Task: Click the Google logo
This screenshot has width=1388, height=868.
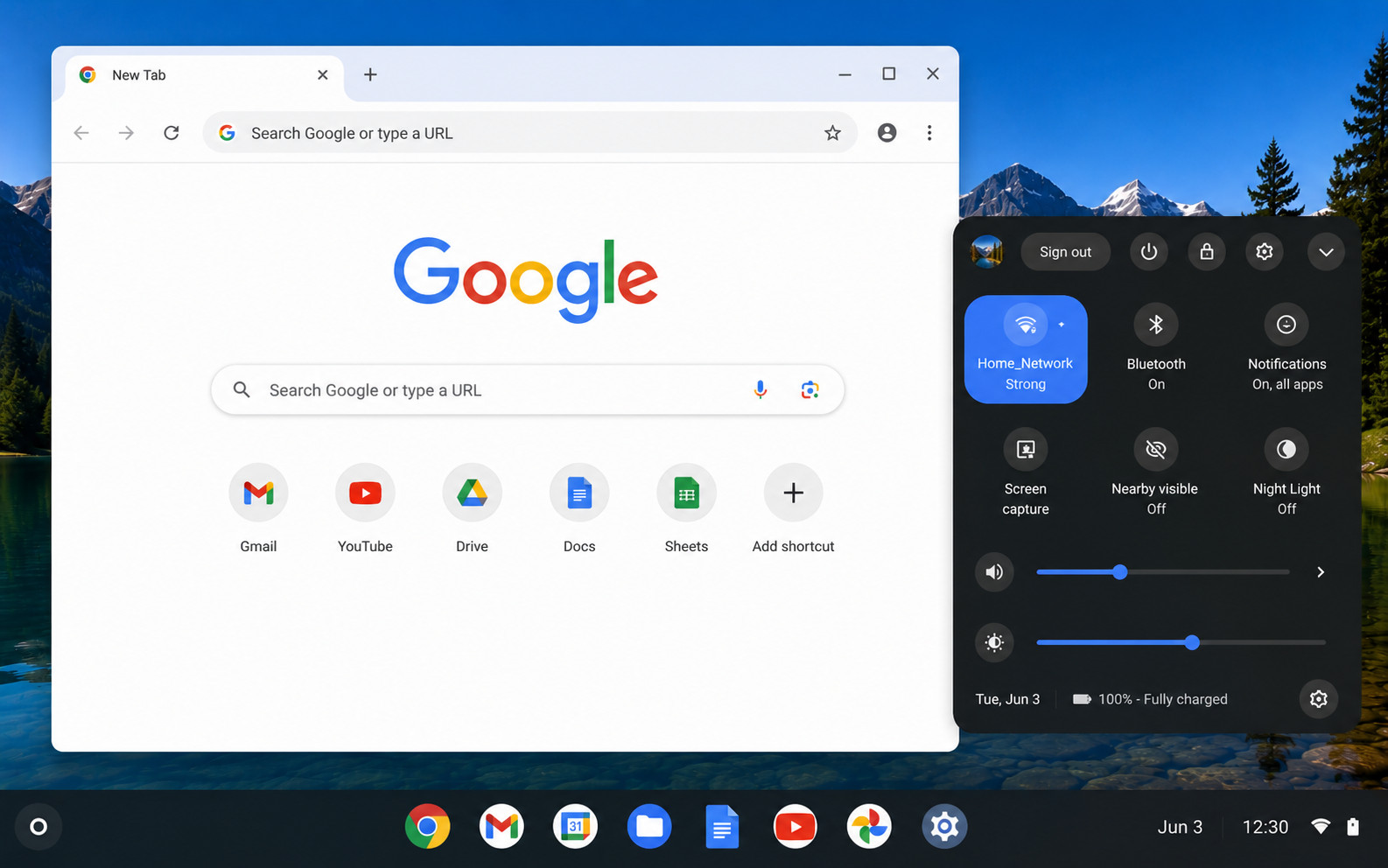Action: coord(526,279)
